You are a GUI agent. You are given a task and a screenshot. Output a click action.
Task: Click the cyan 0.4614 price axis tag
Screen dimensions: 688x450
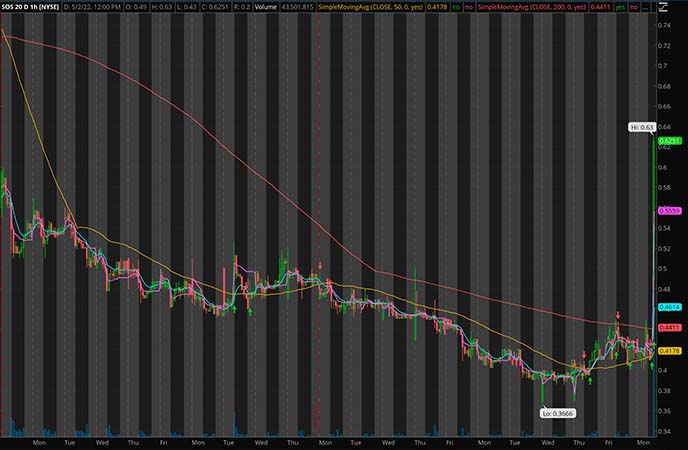pyautogui.click(x=670, y=307)
